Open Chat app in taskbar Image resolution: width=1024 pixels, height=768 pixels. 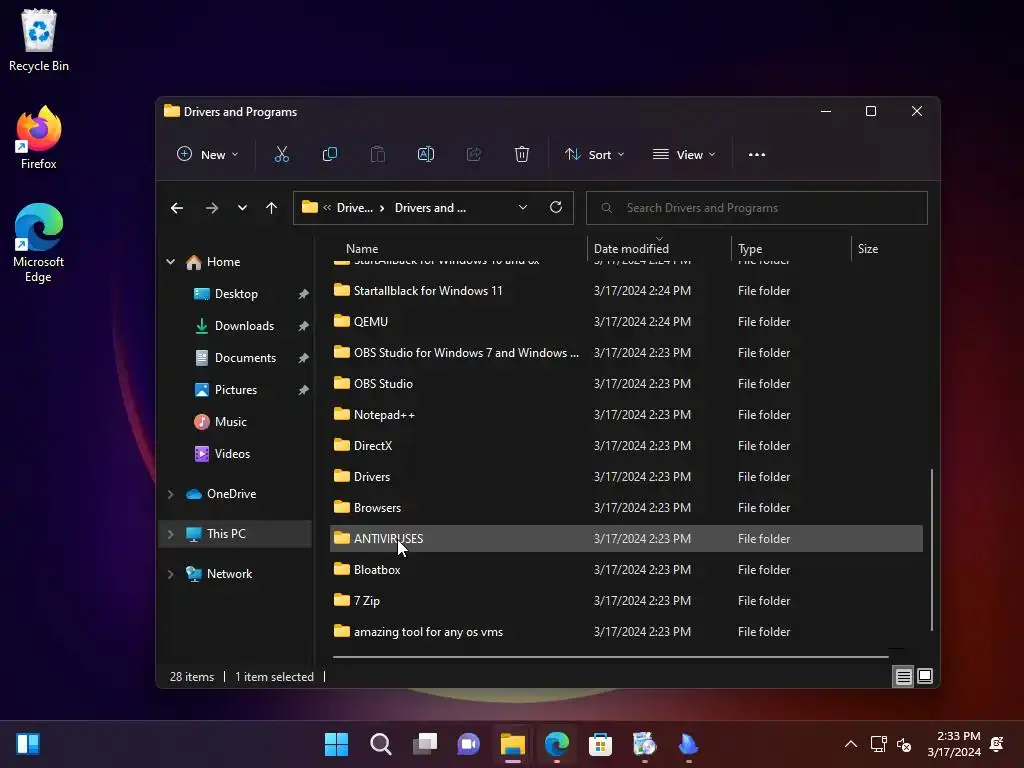[x=468, y=744]
